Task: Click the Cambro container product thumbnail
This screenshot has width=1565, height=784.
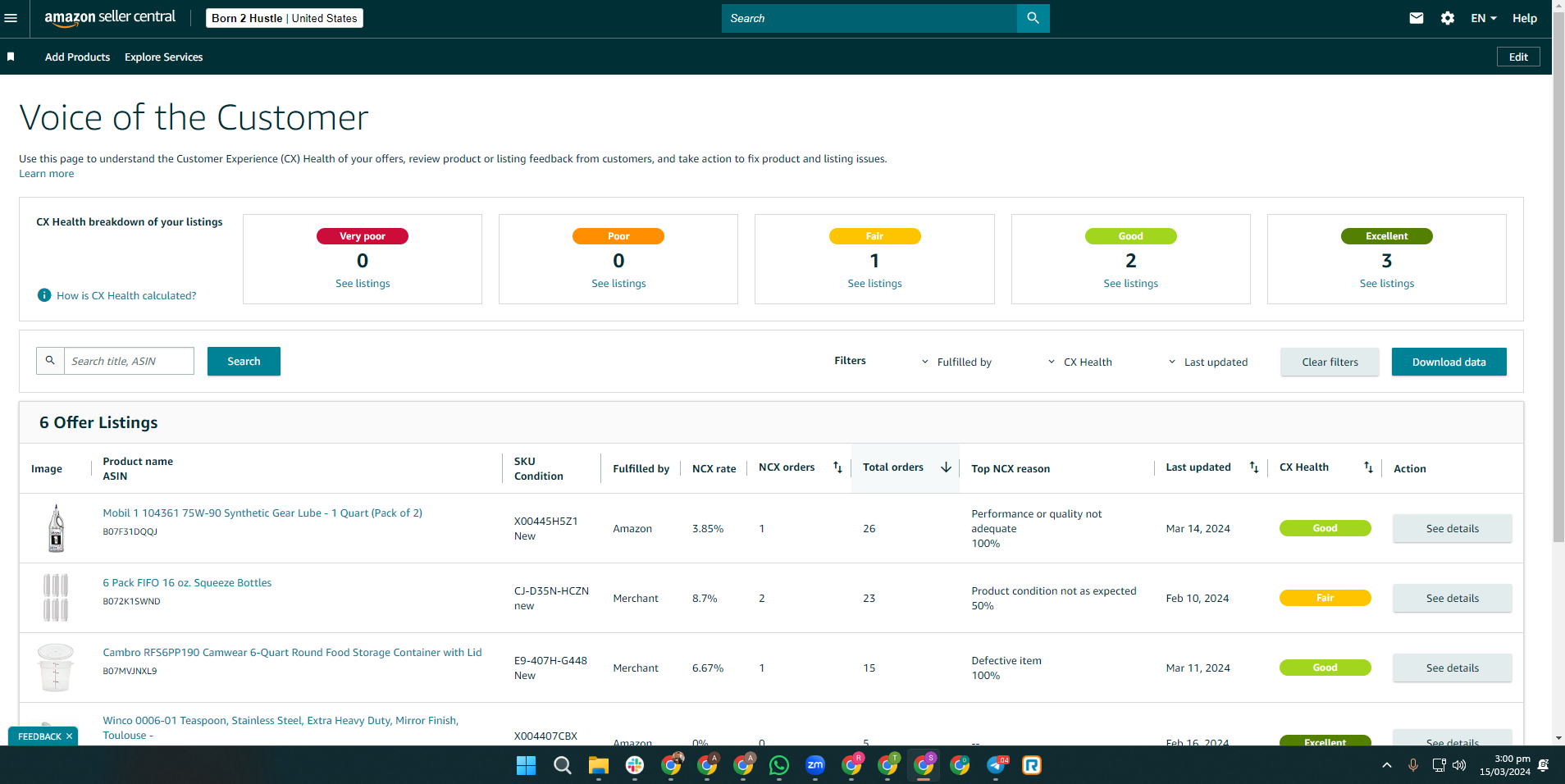Action: (56, 668)
